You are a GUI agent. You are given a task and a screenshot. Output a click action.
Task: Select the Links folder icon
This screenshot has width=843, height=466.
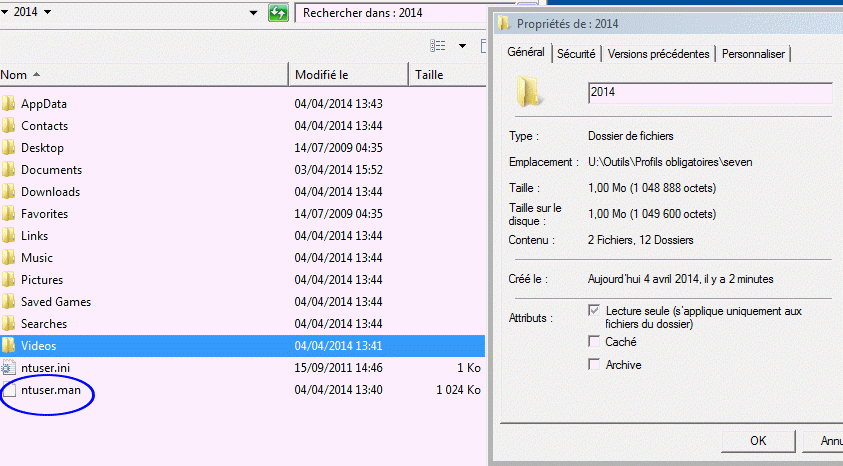coord(8,235)
